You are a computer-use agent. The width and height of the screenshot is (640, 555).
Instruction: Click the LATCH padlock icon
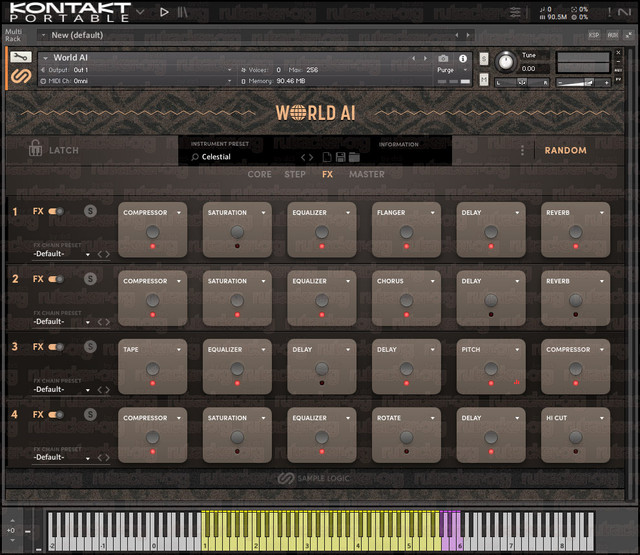pyautogui.click(x=35, y=148)
